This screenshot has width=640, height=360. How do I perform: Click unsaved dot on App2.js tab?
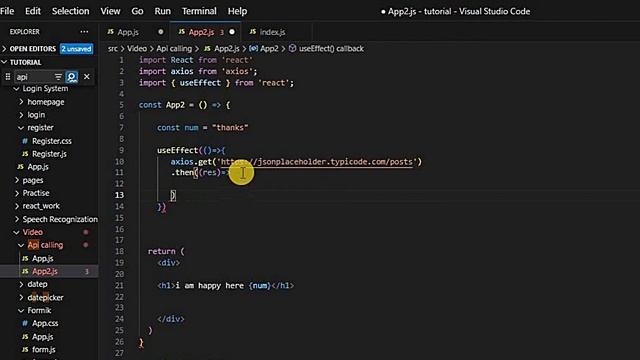[232, 32]
